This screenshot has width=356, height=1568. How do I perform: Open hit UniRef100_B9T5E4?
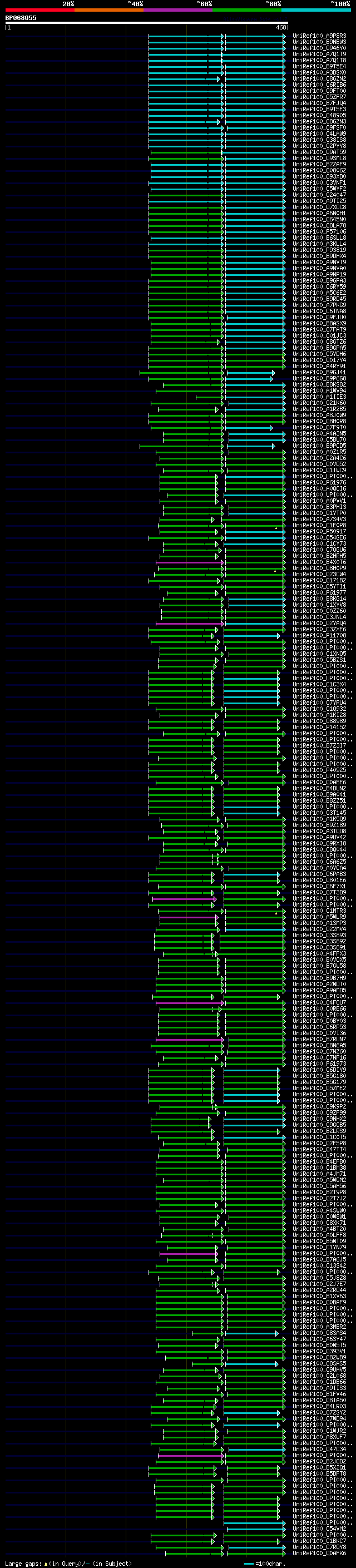point(319,66)
